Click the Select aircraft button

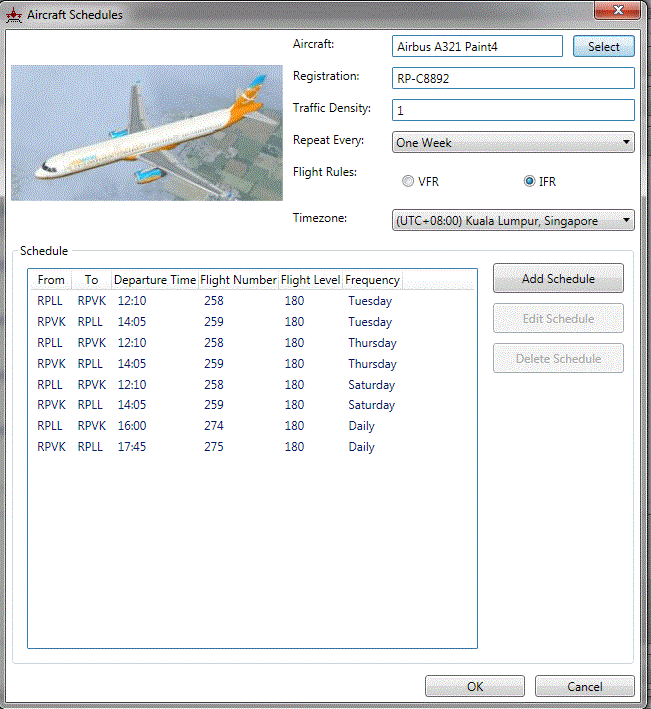(x=604, y=47)
